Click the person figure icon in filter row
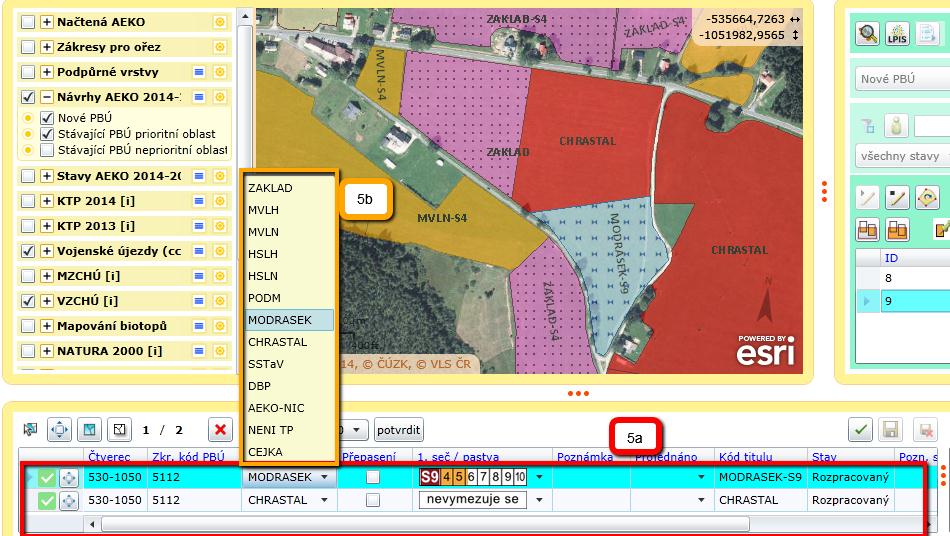The image size is (950, 536). [896, 126]
